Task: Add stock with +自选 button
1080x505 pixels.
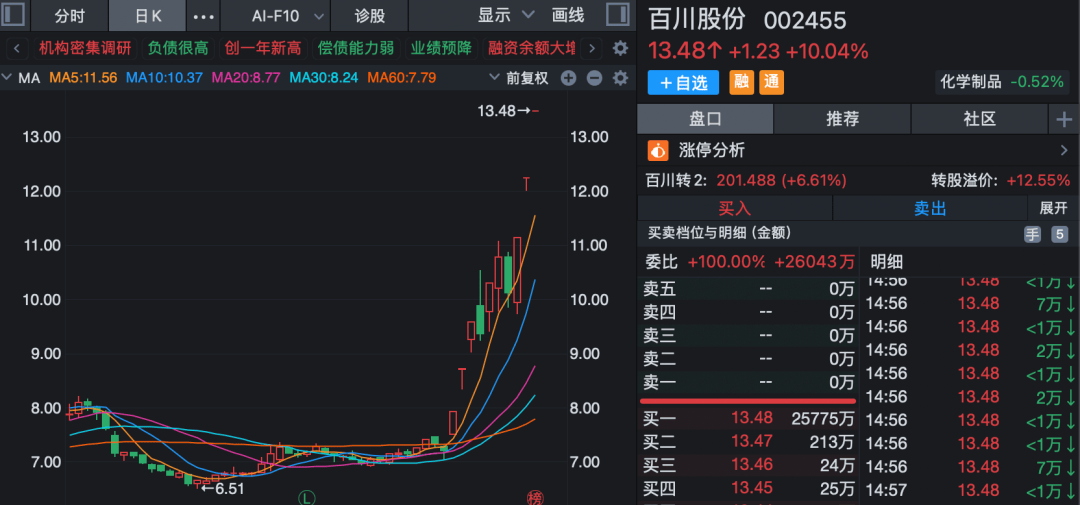Action: point(683,83)
